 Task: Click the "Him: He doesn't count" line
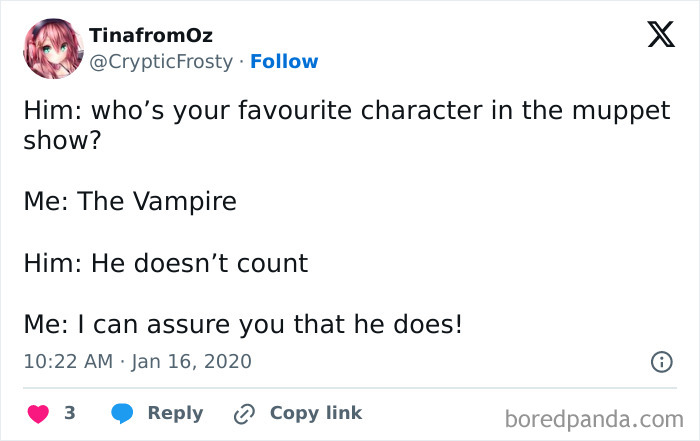pyautogui.click(x=165, y=264)
